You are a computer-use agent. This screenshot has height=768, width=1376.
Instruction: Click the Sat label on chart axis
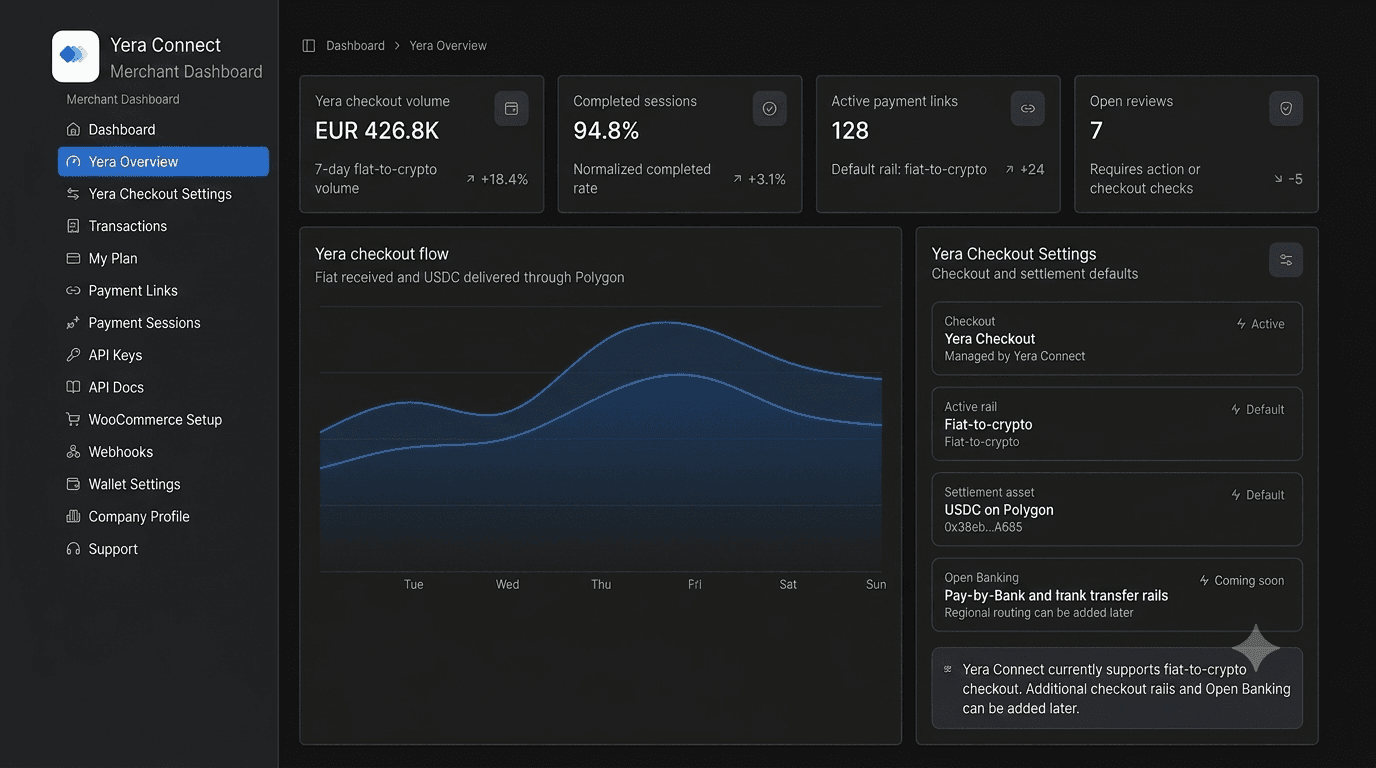coord(788,584)
